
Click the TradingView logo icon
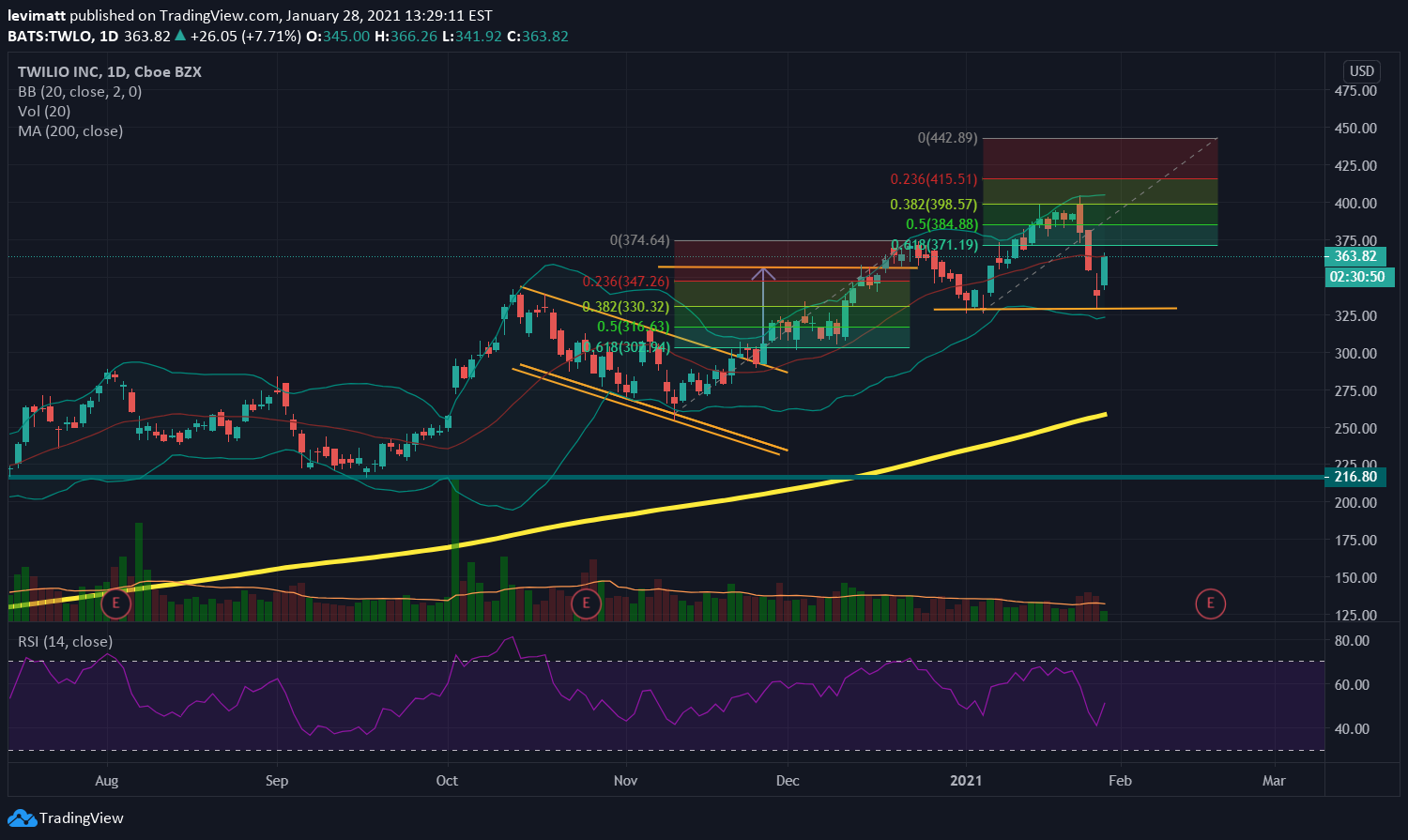(21, 818)
